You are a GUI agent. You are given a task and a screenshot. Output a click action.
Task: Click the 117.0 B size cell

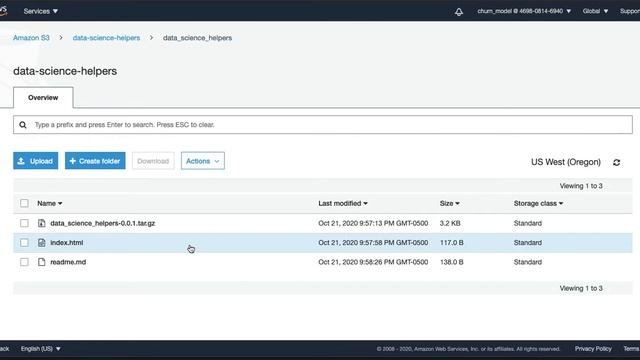point(451,242)
